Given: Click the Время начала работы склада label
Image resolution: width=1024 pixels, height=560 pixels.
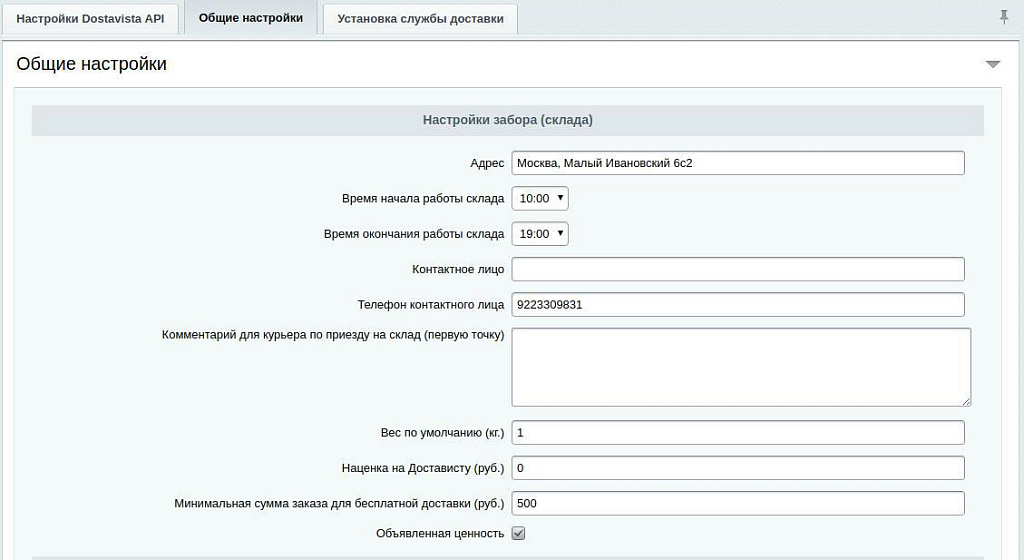Looking at the screenshot, I should pos(423,199).
